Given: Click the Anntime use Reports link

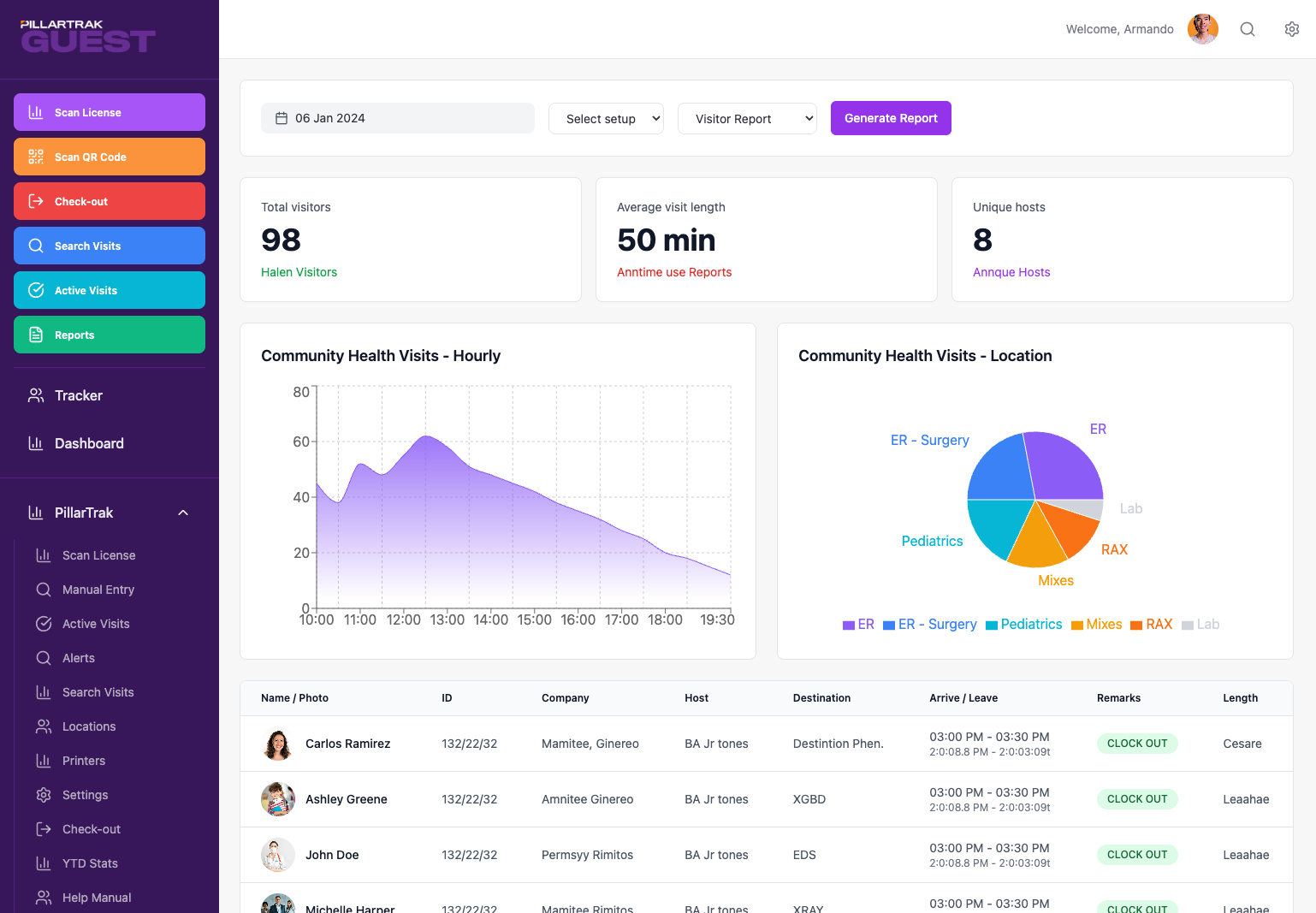Looking at the screenshot, I should [674, 272].
